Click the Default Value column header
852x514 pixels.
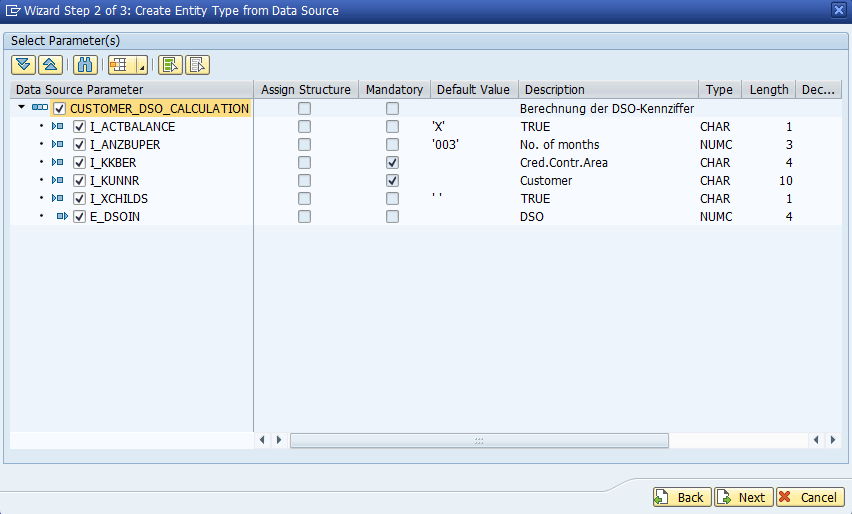pos(473,90)
